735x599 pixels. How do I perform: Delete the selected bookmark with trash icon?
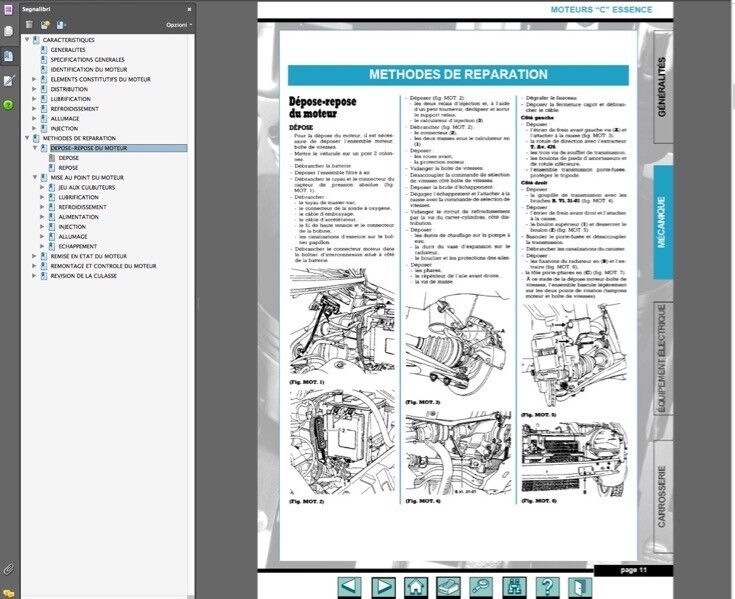click(29, 24)
